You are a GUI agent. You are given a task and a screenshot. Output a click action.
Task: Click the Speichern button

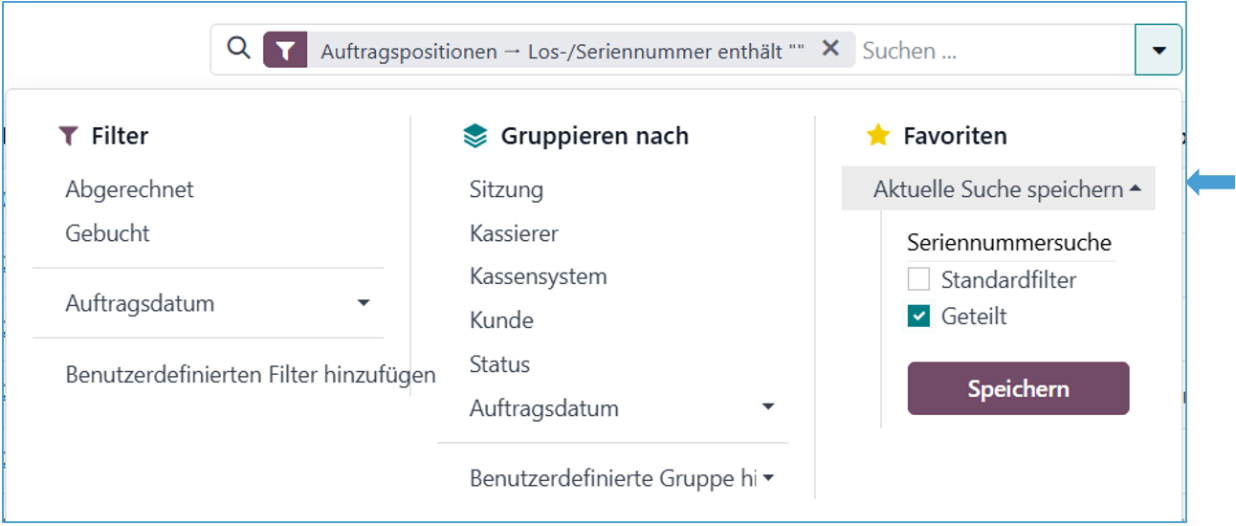pos(1018,389)
